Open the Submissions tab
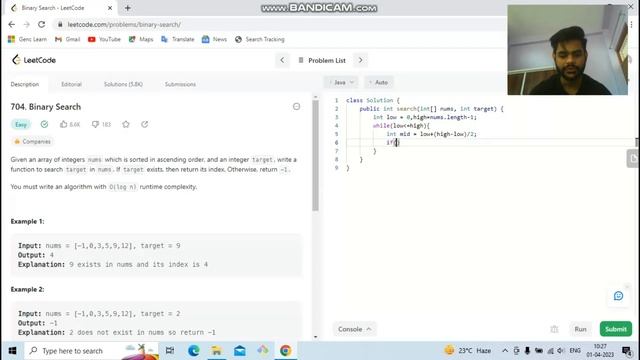Screen dimensions: 640x360 coord(180,84)
